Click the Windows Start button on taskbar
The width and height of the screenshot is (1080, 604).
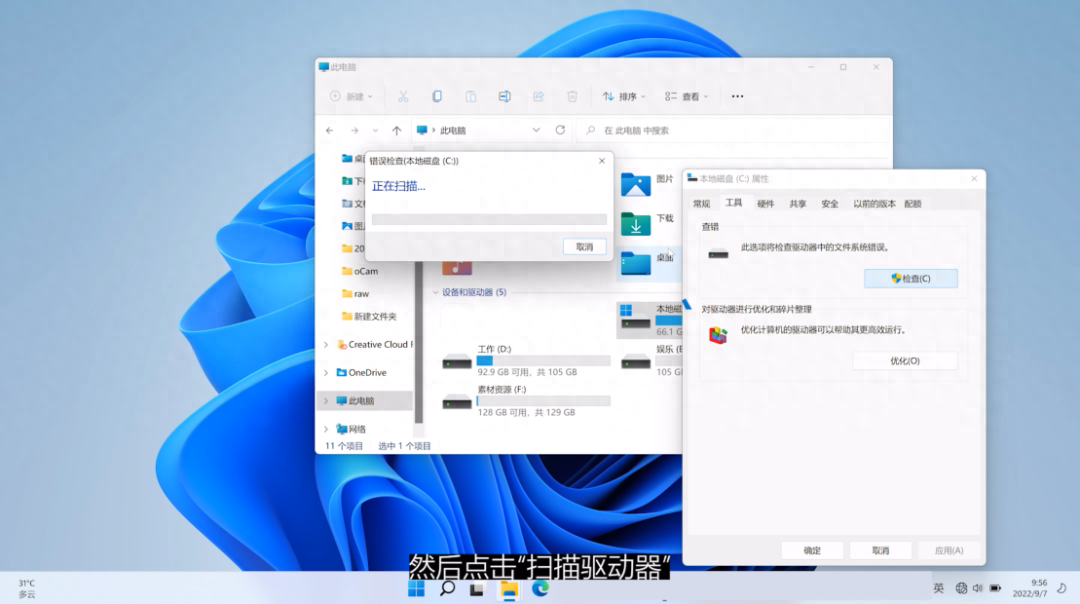pyautogui.click(x=416, y=589)
